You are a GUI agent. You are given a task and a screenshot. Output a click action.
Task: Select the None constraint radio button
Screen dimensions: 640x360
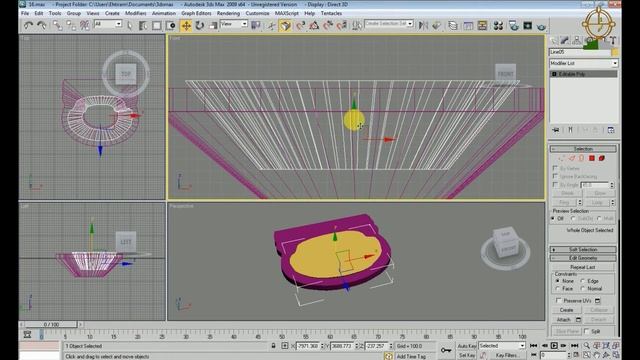558,281
